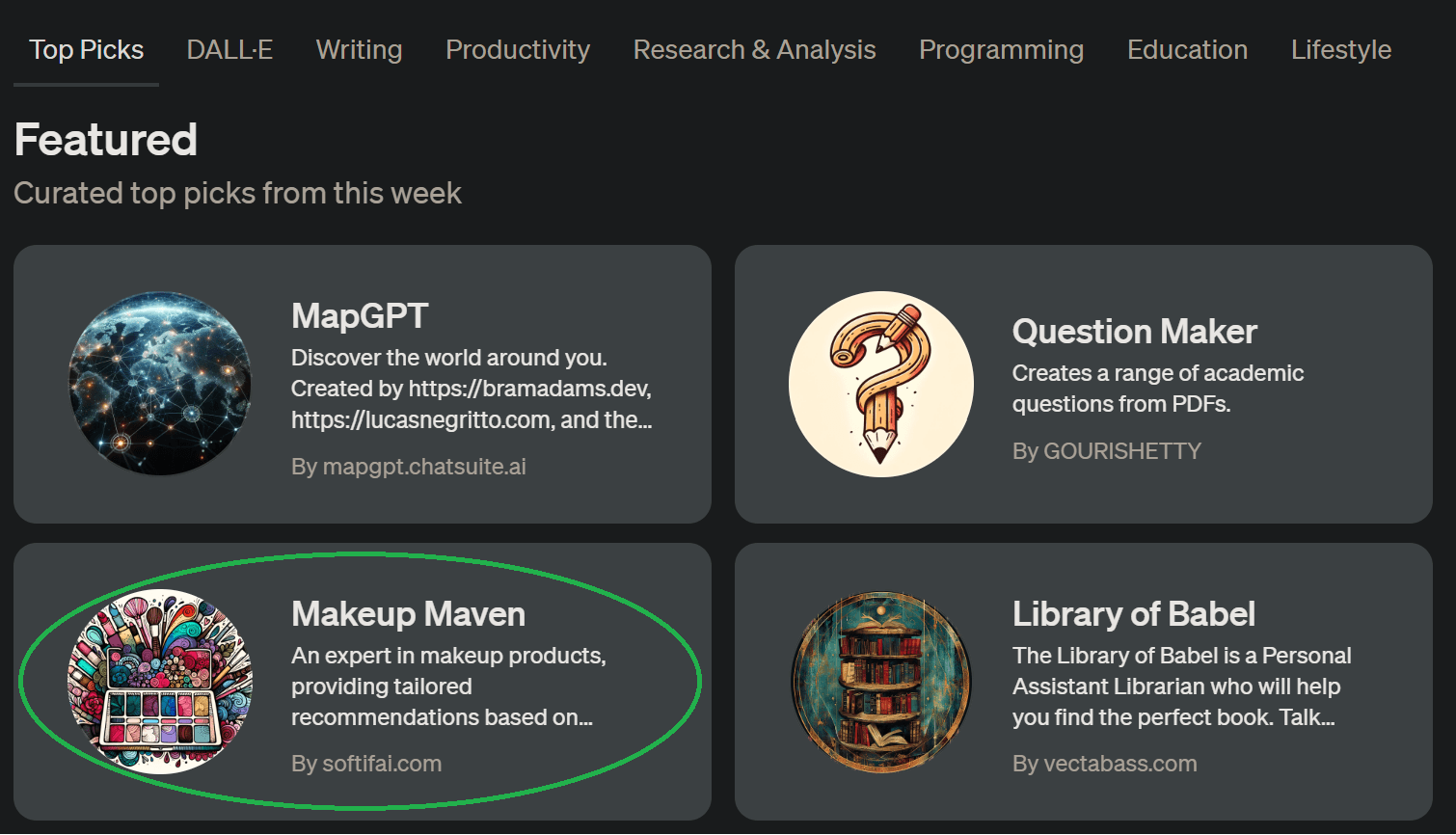
Task: Click the MapGPT globe icon
Action: (160, 383)
